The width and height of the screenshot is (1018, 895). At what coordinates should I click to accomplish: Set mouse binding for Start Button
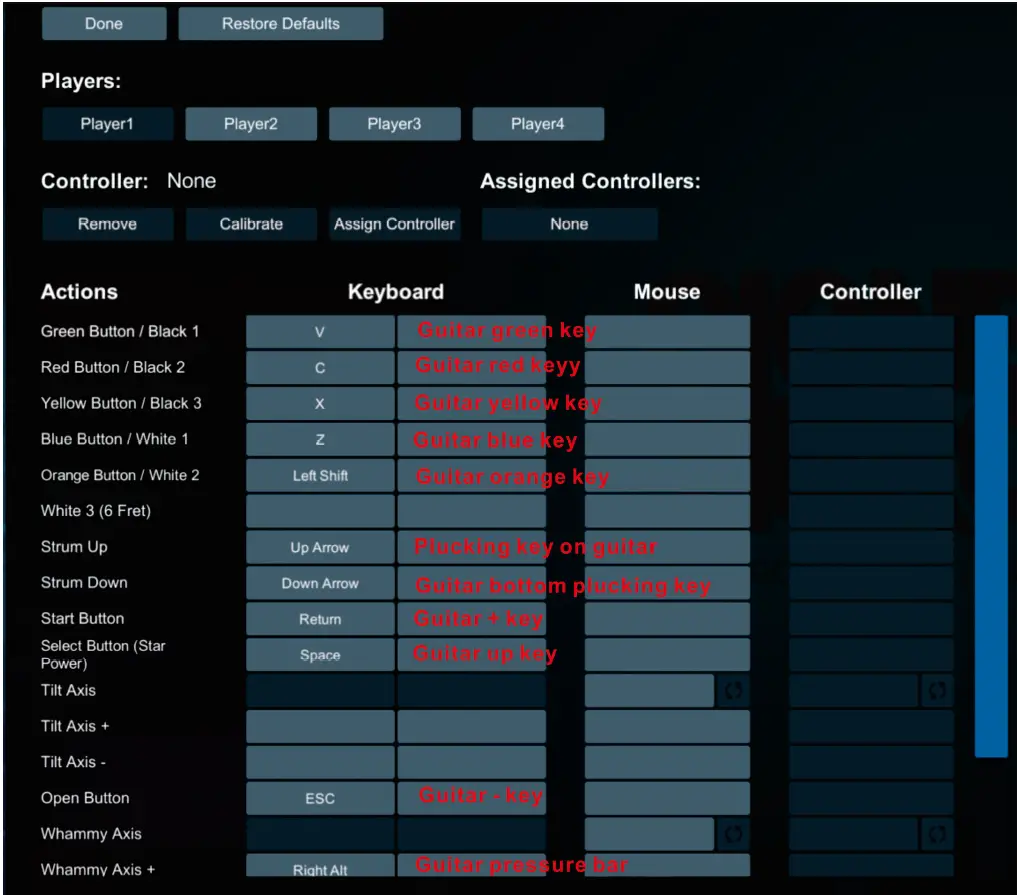pos(667,619)
